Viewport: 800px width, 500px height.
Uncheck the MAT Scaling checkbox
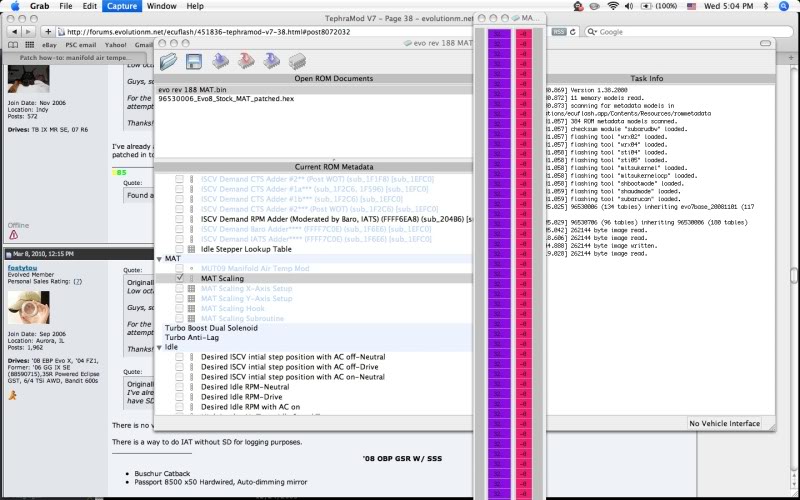(x=179, y=278)
